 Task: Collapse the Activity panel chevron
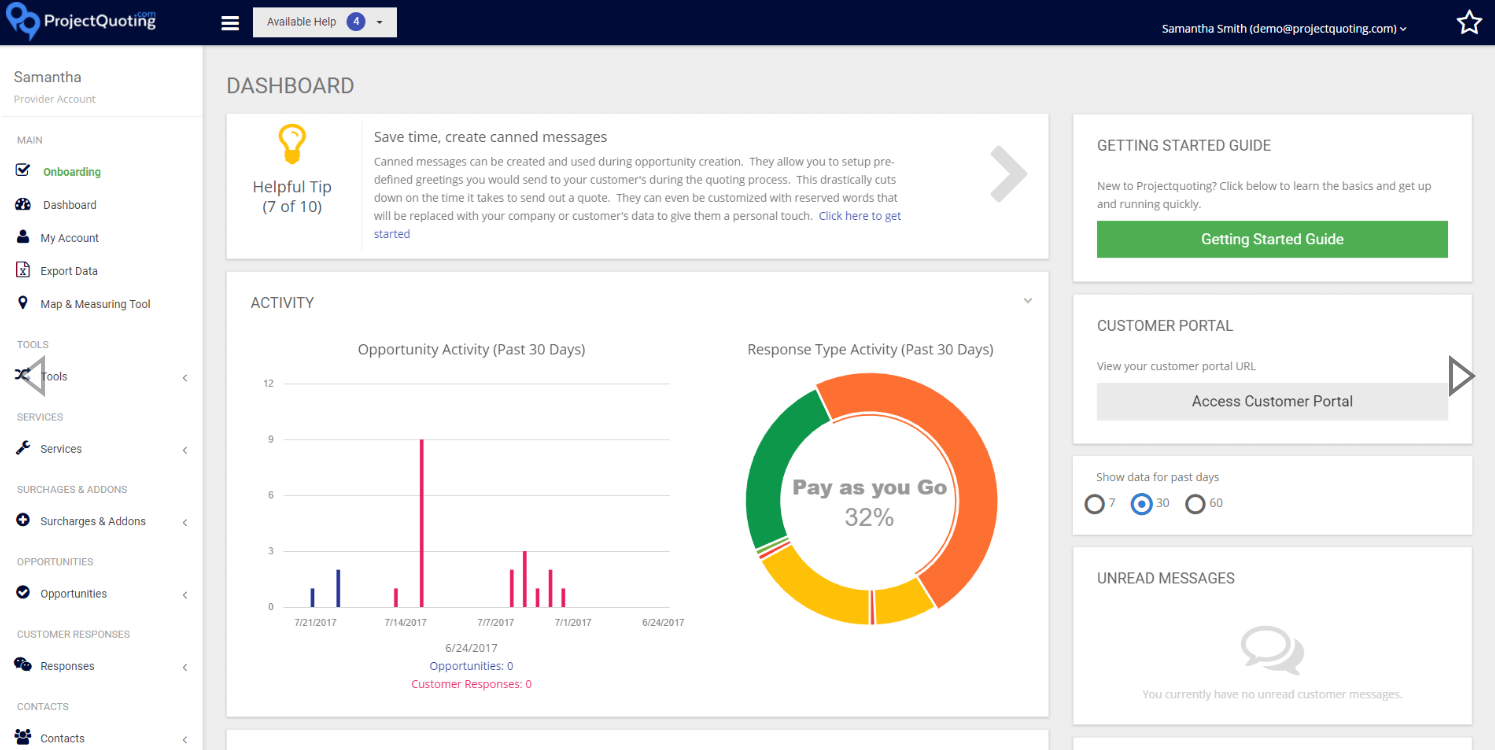pos(1027,301)
